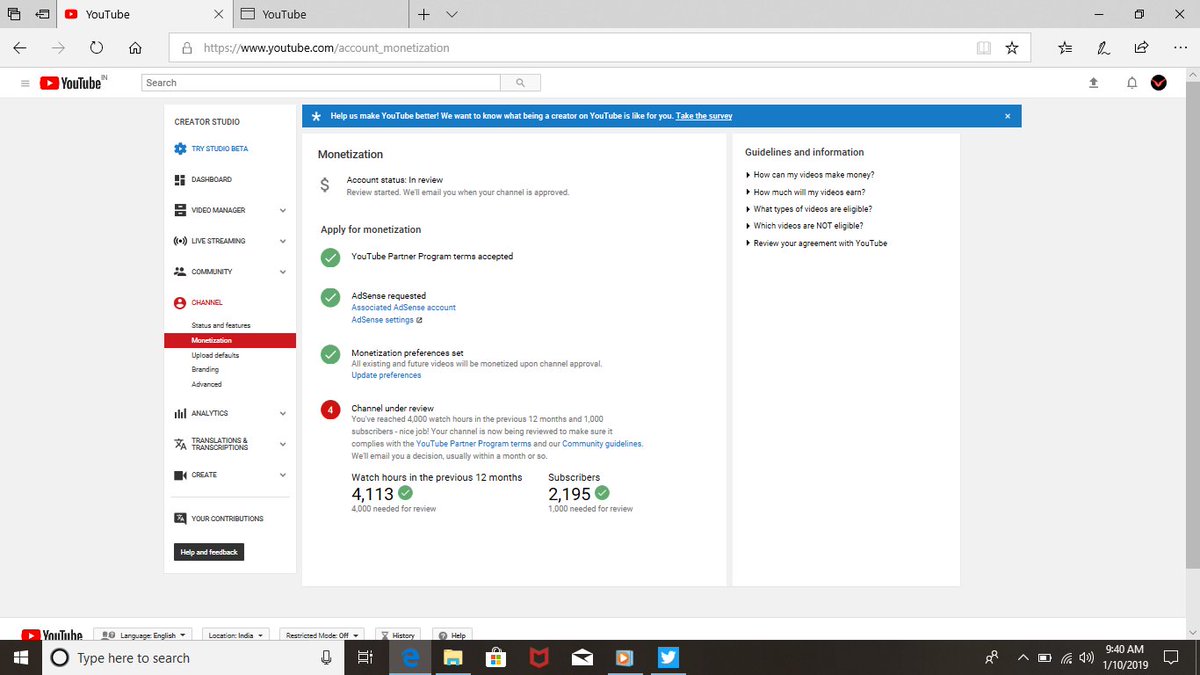
Task: Switch to the second YouTube browser tab
Action: [x=322, y=14]
